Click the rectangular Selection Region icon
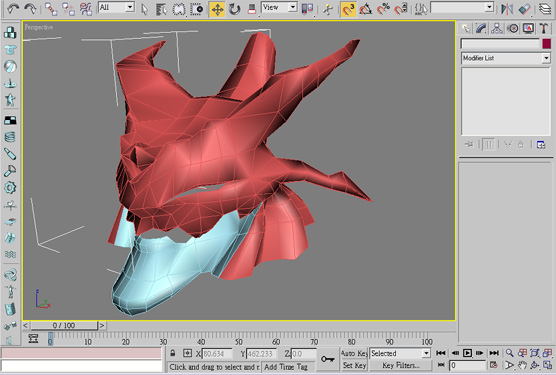This screenshot has height=375, width=556. click(x=179, y=9)
